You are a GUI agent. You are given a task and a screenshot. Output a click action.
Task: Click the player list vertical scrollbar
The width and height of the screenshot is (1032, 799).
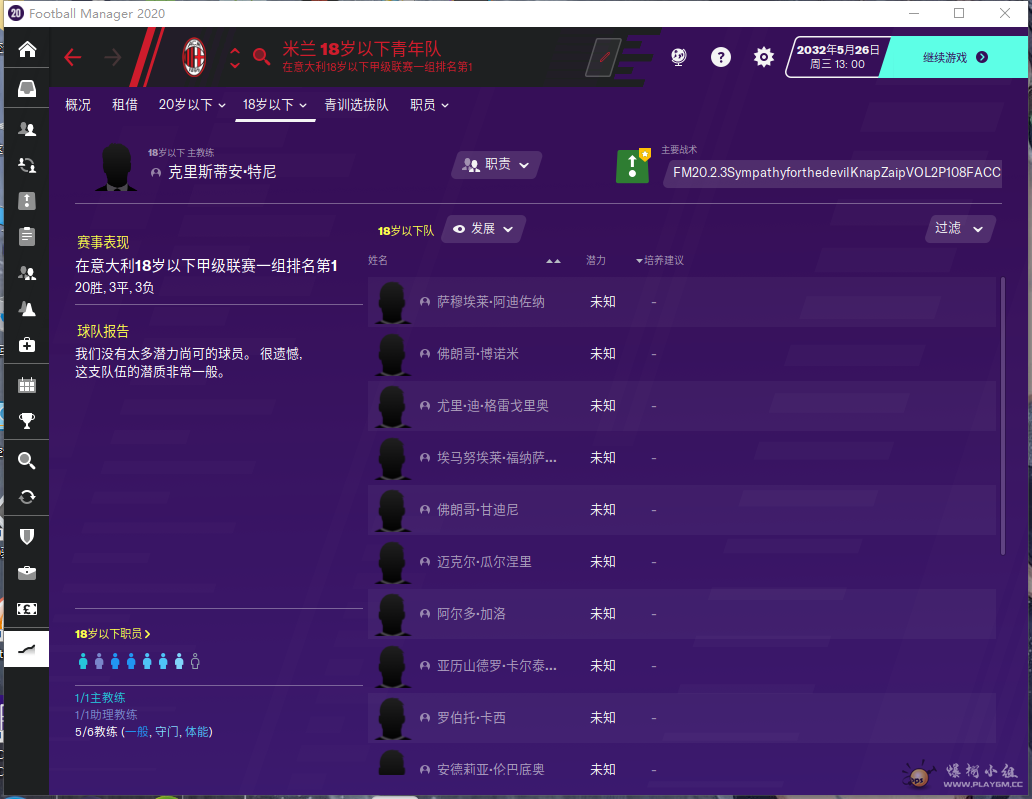click(1003, 416)
